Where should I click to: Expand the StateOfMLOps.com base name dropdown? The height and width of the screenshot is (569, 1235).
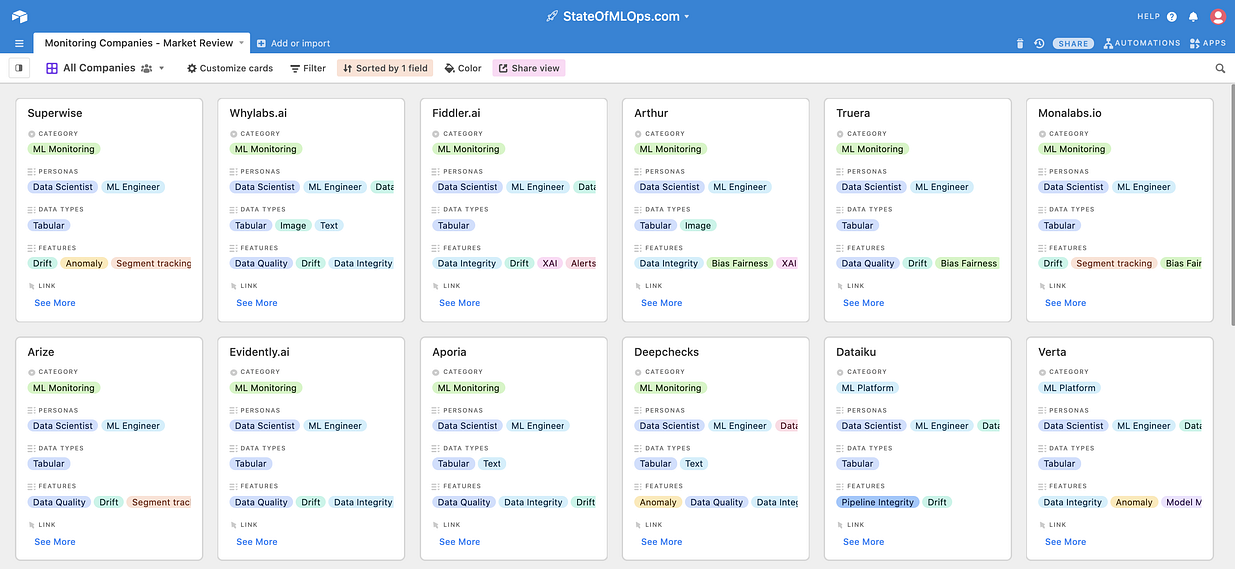pos(687,17)
